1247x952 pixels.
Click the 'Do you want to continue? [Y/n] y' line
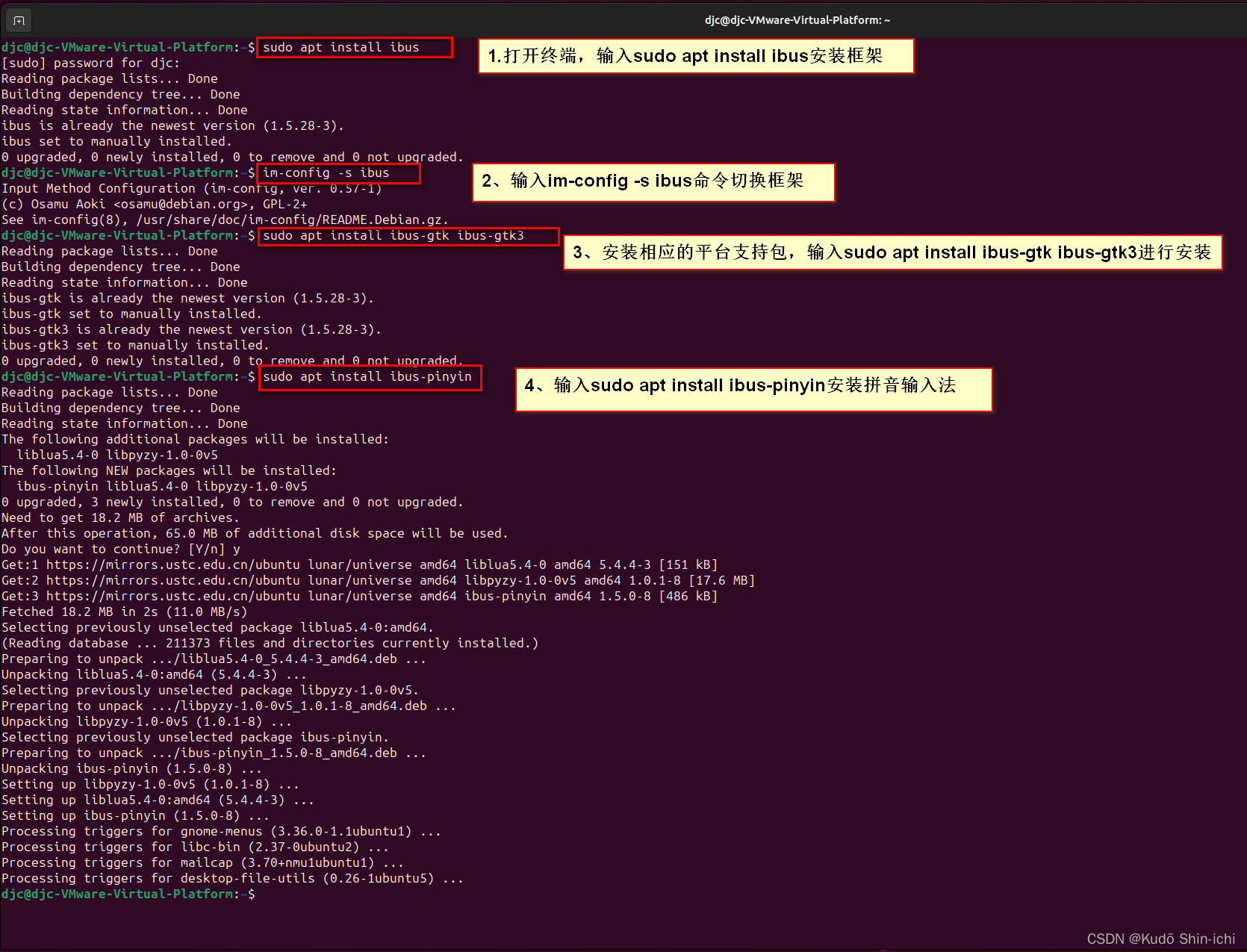[x=121, y=549]
